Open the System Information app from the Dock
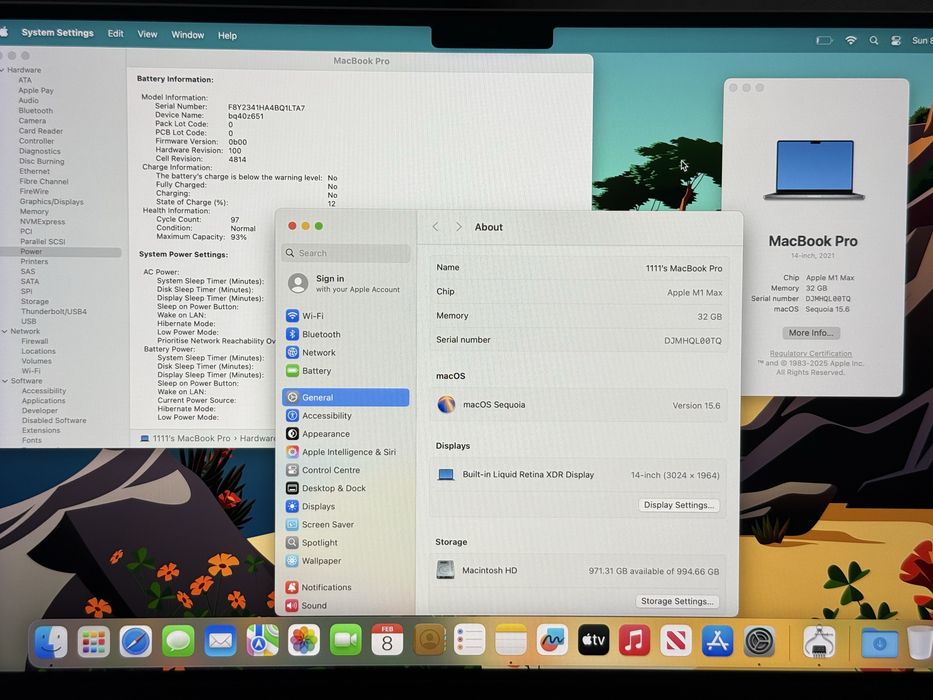The image size is (933, 700). [x=819, y=642]
